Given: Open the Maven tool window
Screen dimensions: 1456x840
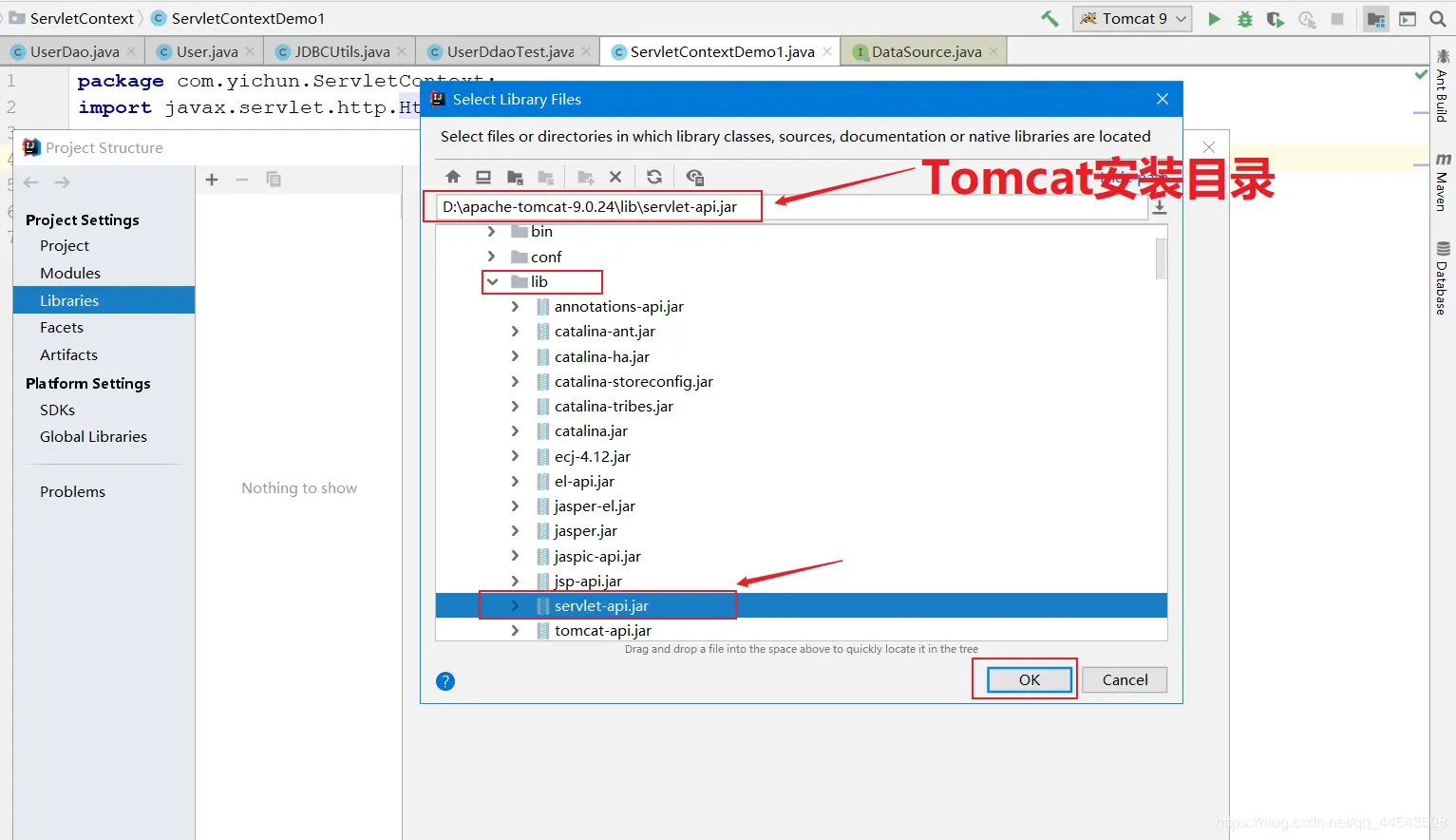Looking at the screenshot, I should click(x=1442, y=182).
